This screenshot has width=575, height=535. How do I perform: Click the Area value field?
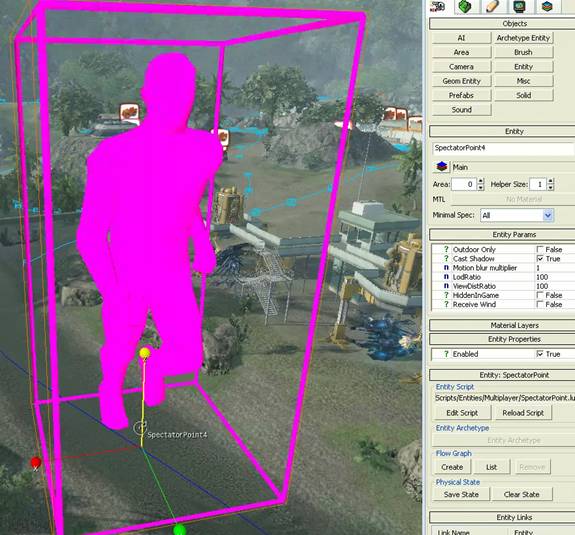pos(464,184)
